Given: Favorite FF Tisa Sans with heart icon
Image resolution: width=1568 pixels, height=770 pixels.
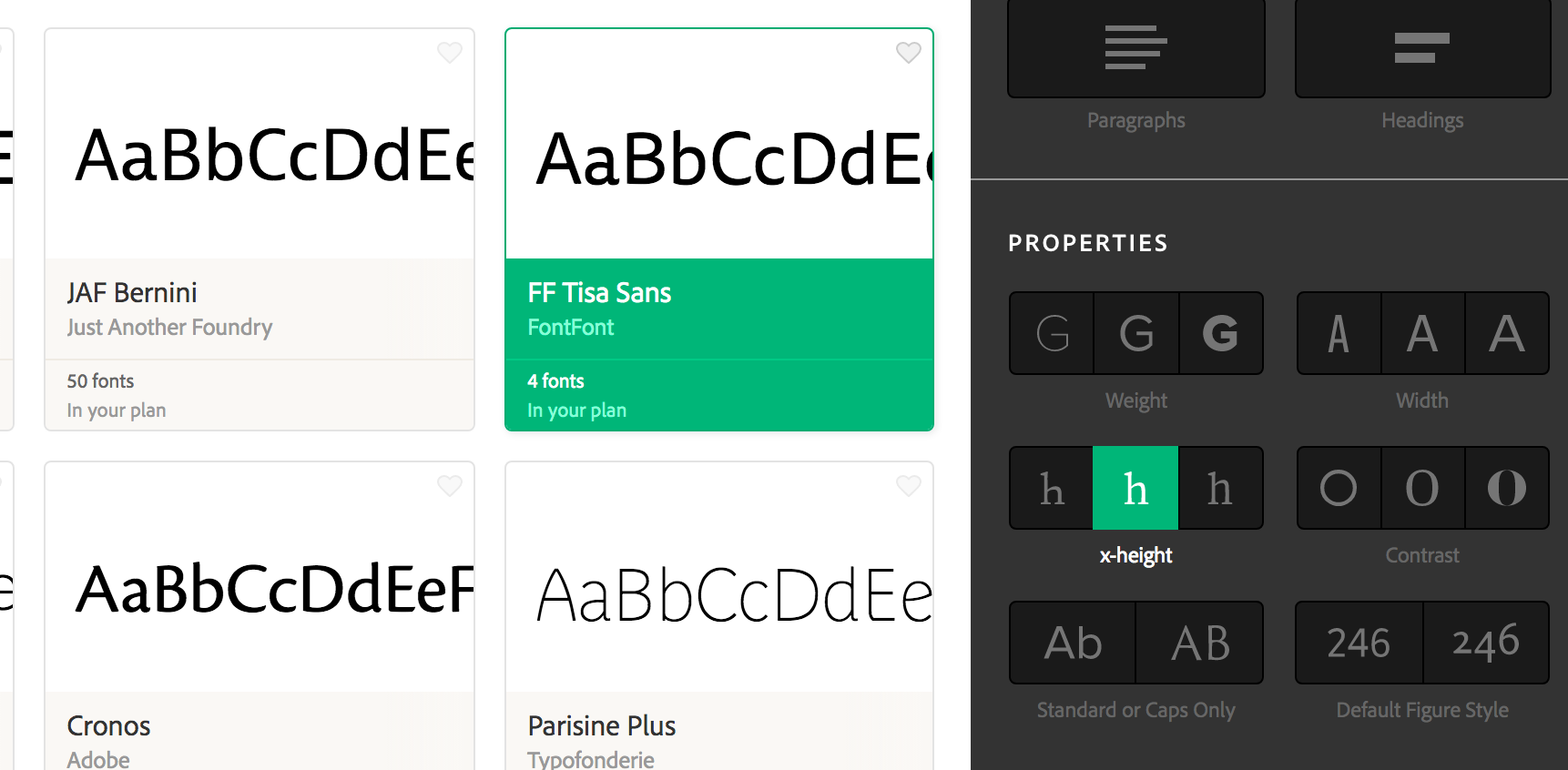Looking at the screenshot, I should [909, 53].
